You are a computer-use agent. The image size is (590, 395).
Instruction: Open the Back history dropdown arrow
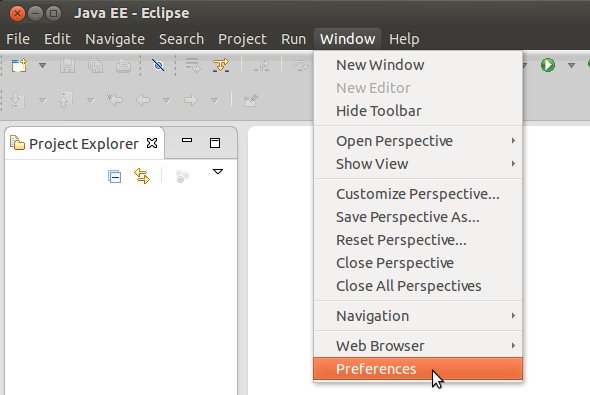tap(166, 100)
